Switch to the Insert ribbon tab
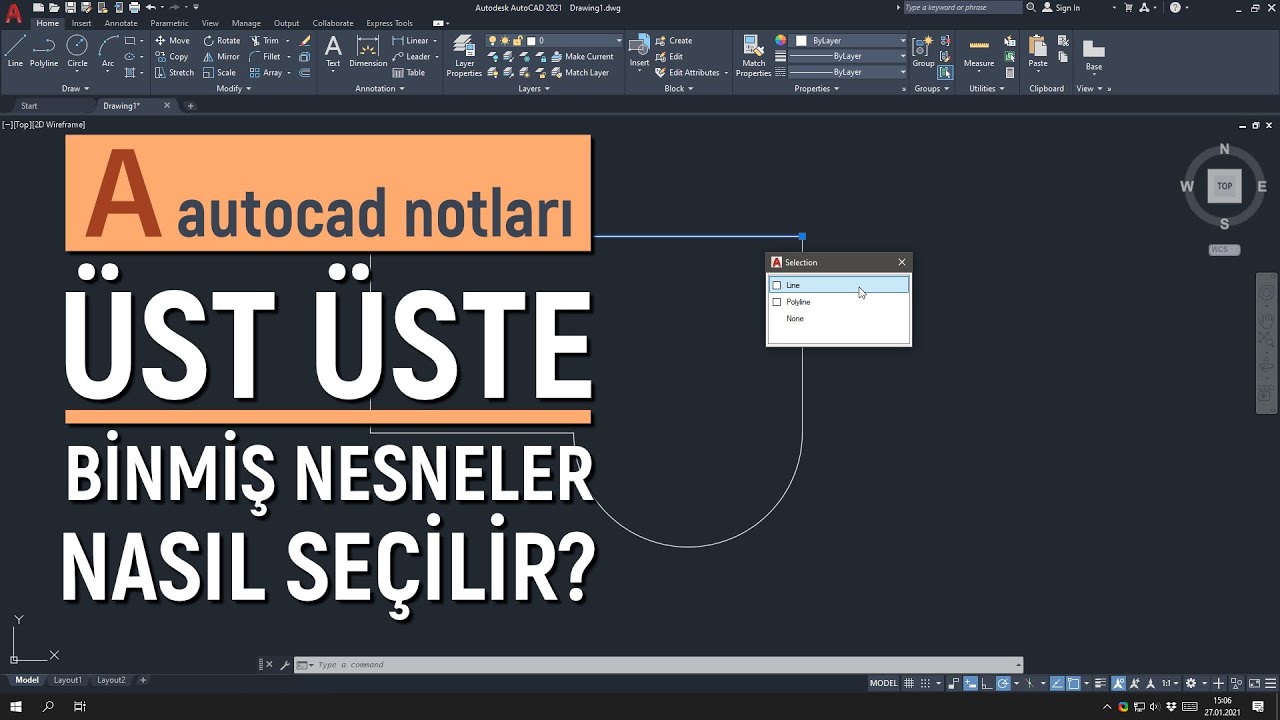Image resolution: width=1280 pixels, height=720 pixels. 81,23
